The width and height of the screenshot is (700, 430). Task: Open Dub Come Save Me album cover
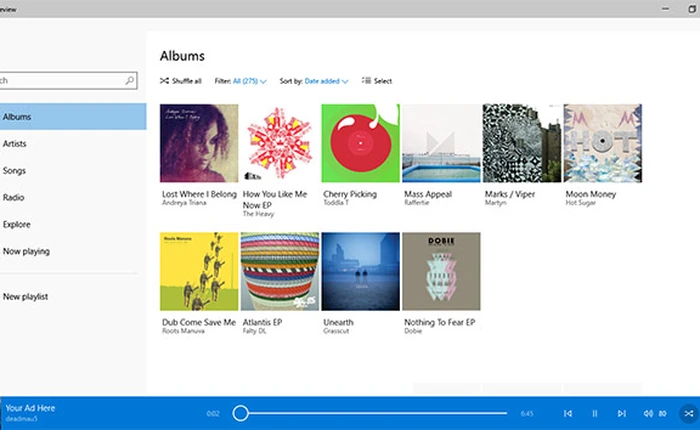199,271
